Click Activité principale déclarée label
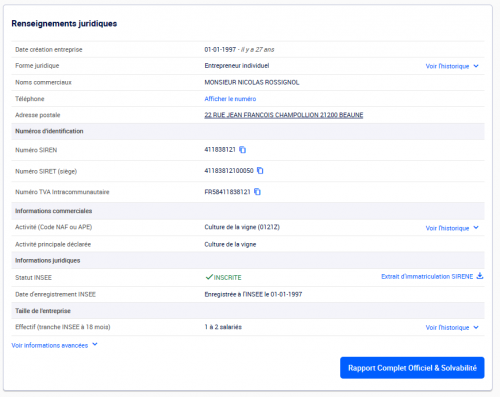 [53, 244]
